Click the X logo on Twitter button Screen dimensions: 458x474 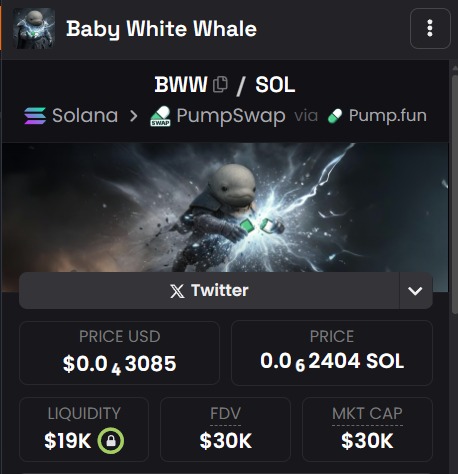tap(177, 291)
